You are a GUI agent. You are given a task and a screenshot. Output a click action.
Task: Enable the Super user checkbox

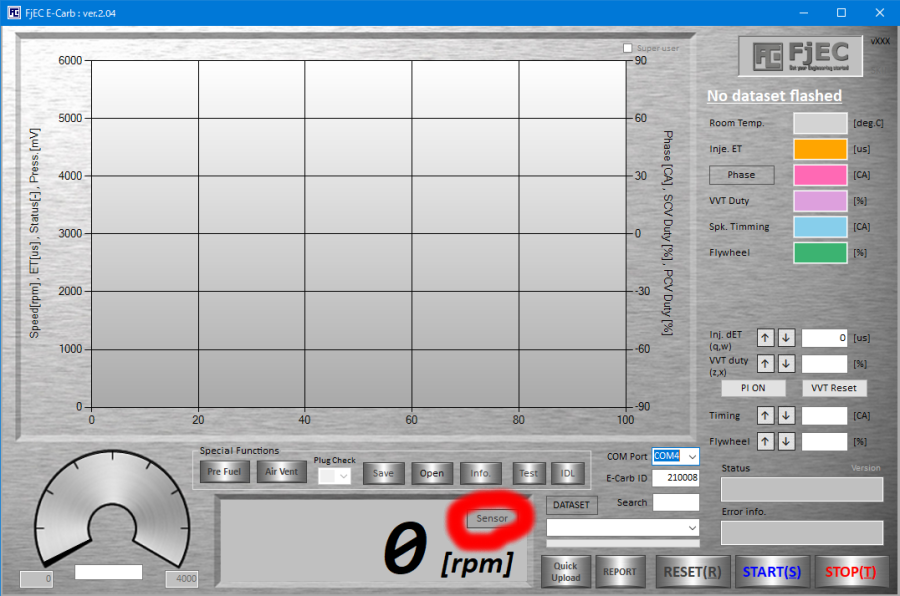point(628,48)
